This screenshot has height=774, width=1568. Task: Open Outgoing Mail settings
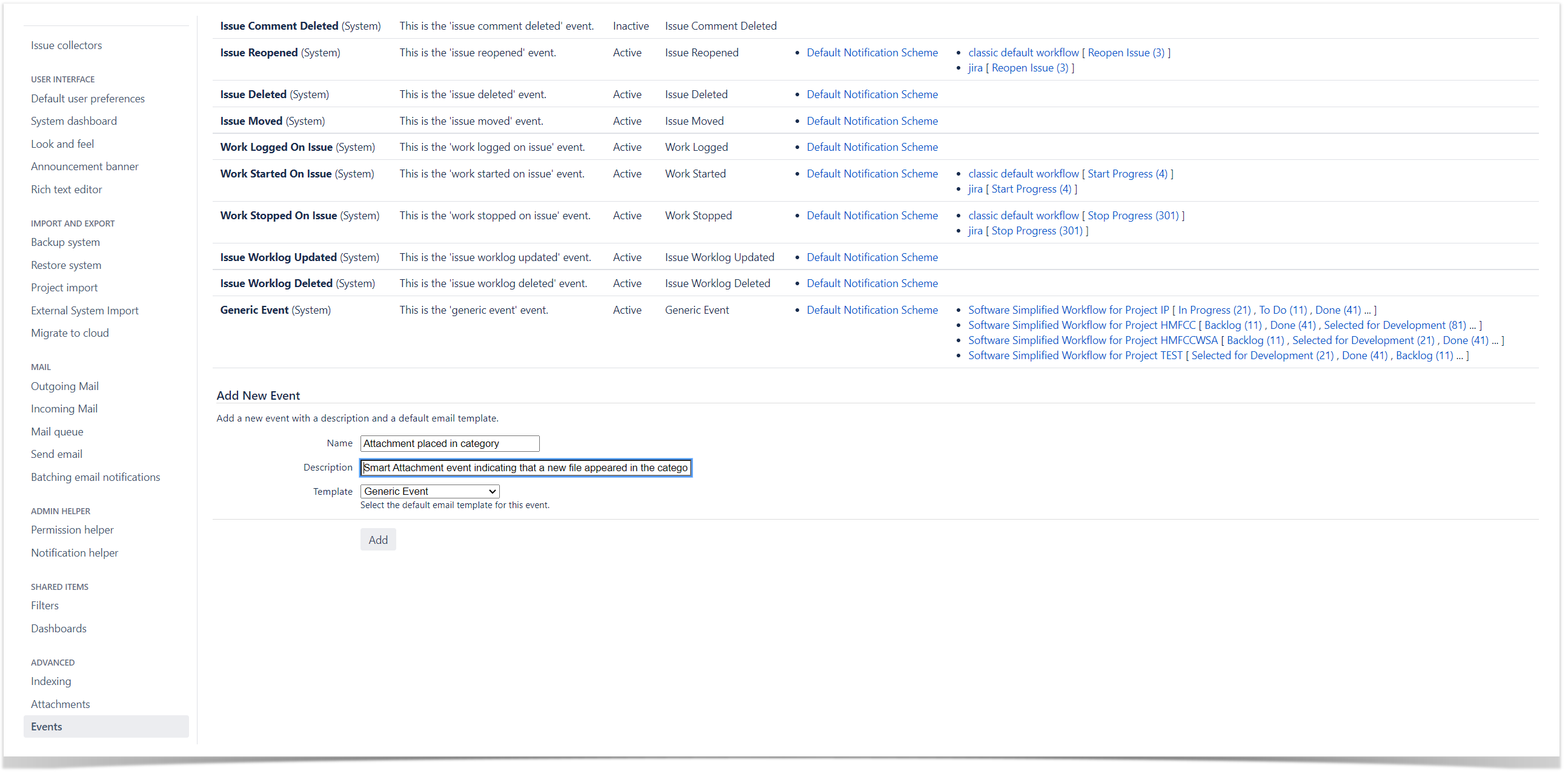pyautogui.click(x=64, y=386)
